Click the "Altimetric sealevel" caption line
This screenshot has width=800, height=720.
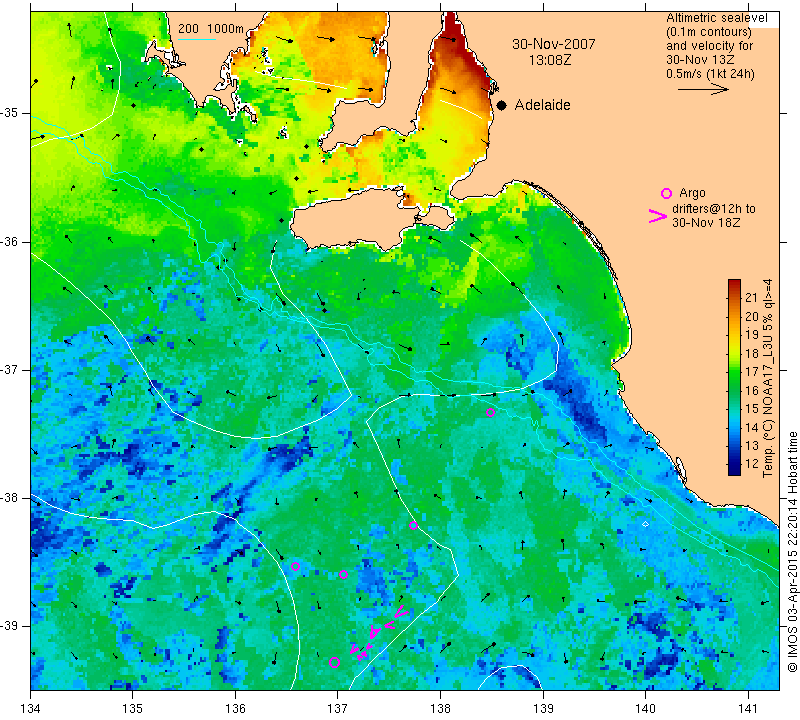pos(717,18)
